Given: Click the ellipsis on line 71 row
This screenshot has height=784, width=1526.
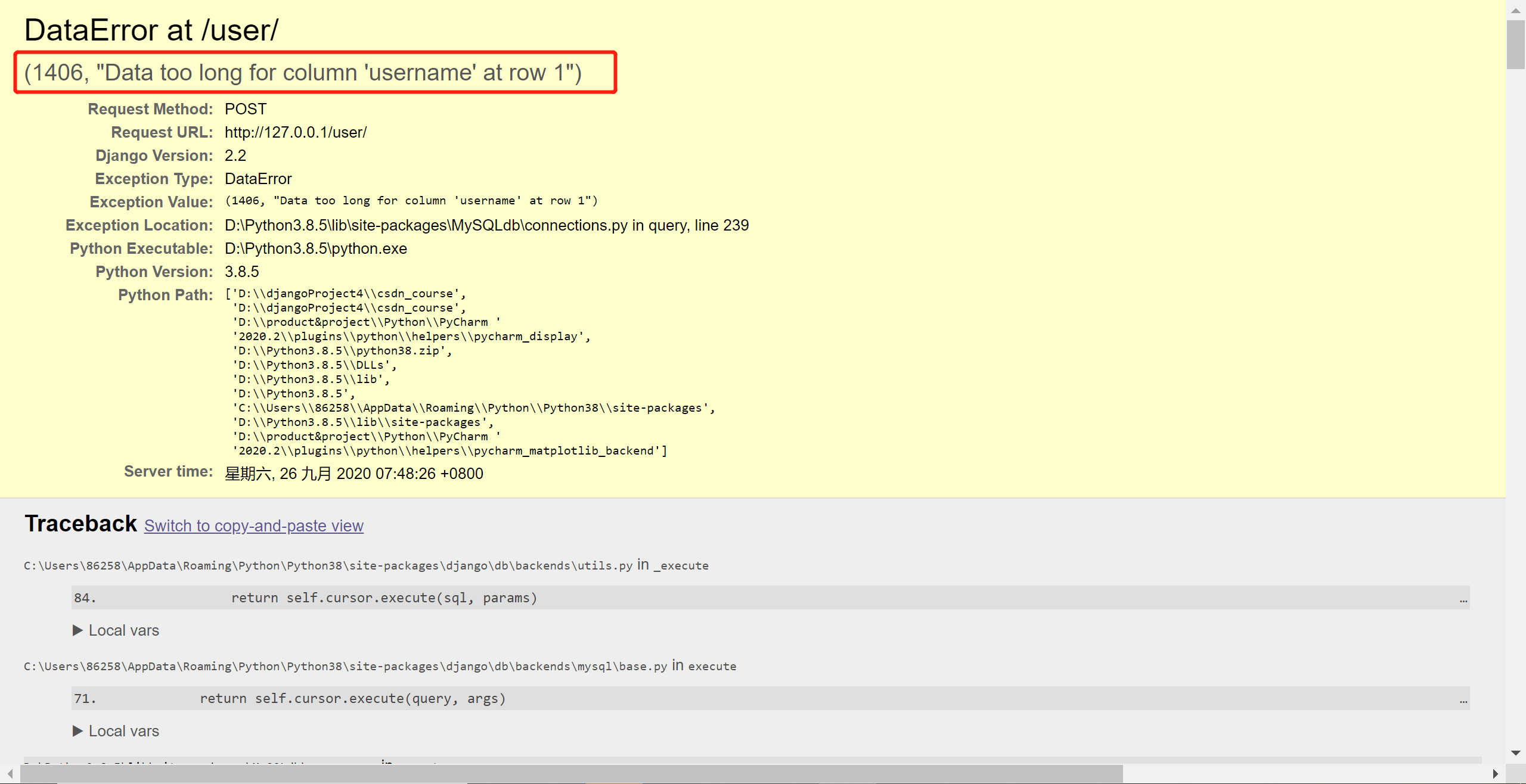Looking at the screenshot, I should (x=1463, y=700).
